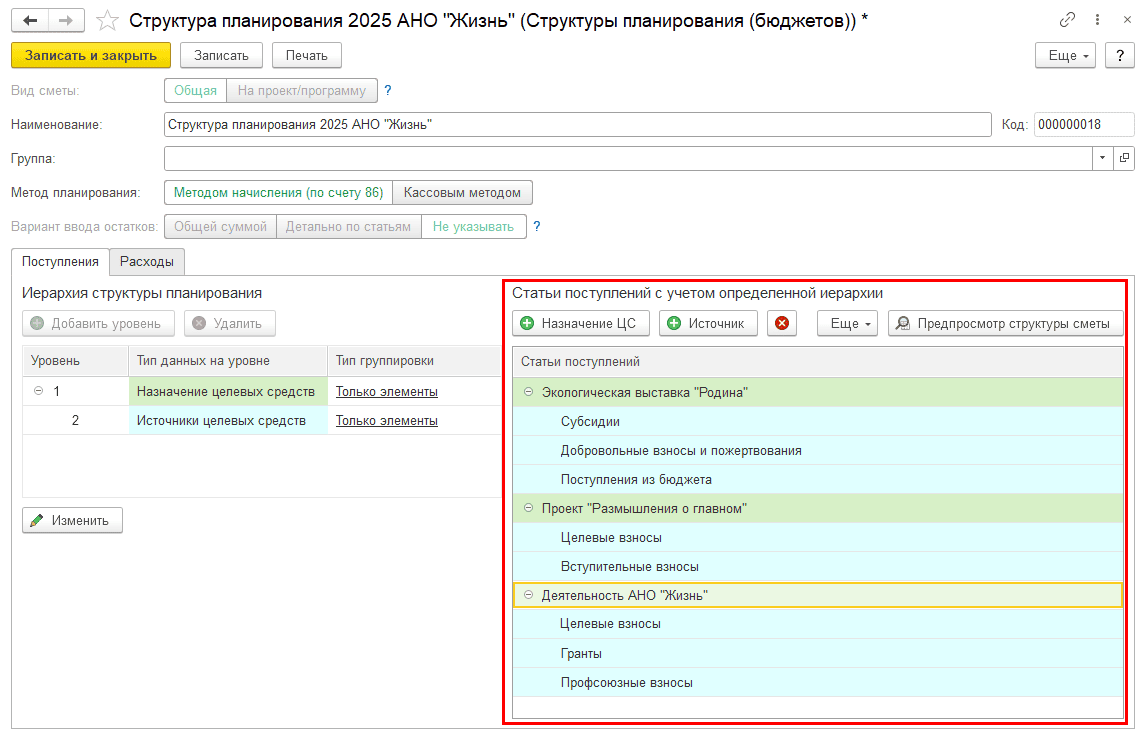Open the Группа dropdown arrow
The height and width of the screenshot is (732, 1143).
[x=1102, y=158]
